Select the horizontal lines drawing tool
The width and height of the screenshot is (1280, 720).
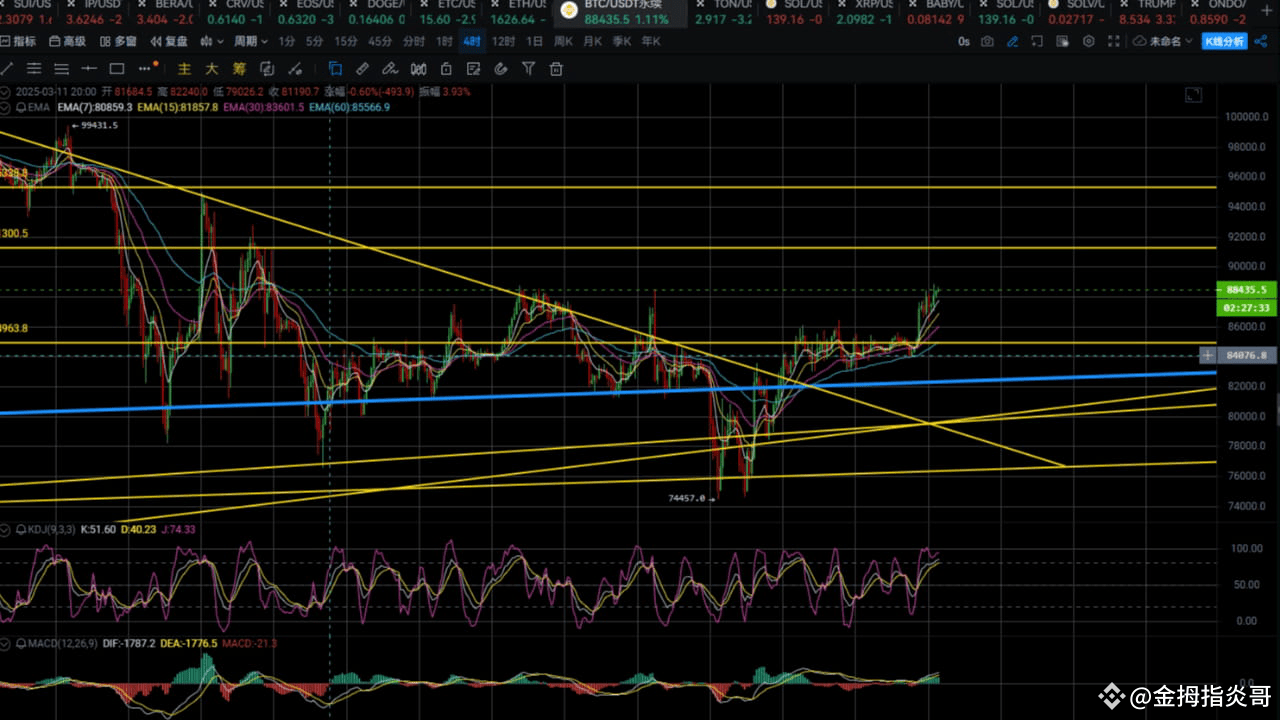tap(61, 69)
